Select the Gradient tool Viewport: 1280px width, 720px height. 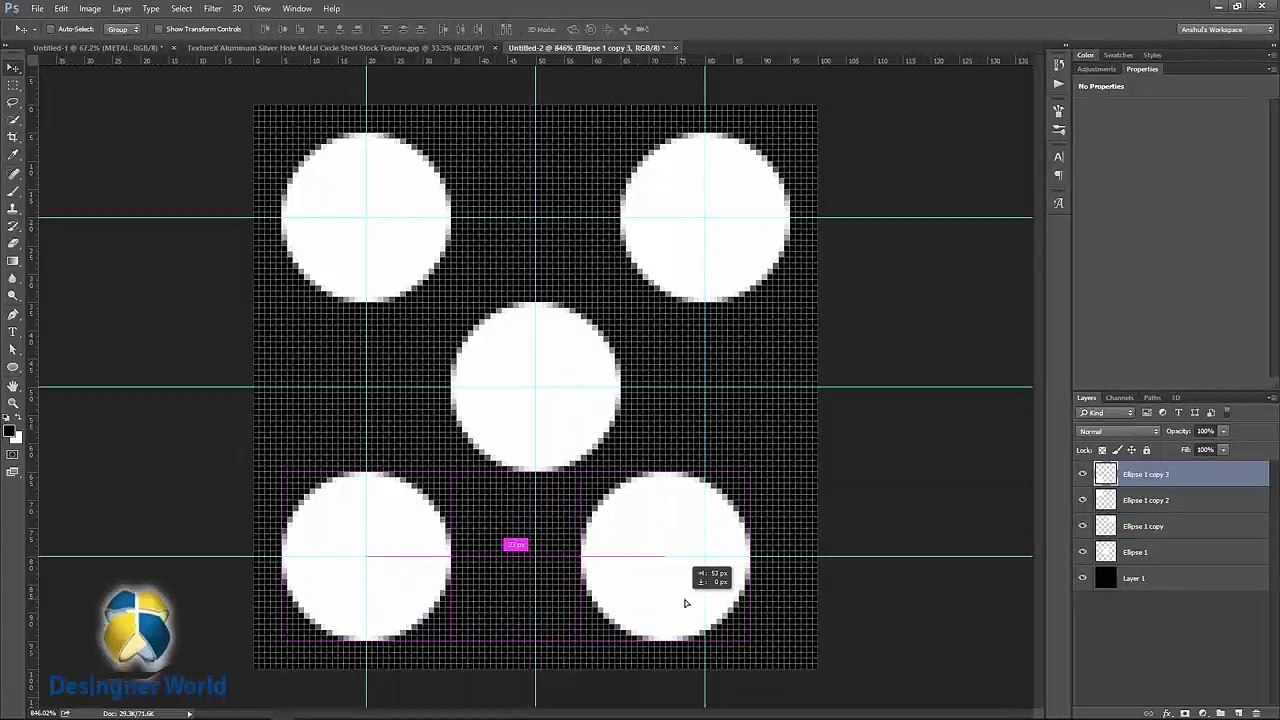[13, 261]
